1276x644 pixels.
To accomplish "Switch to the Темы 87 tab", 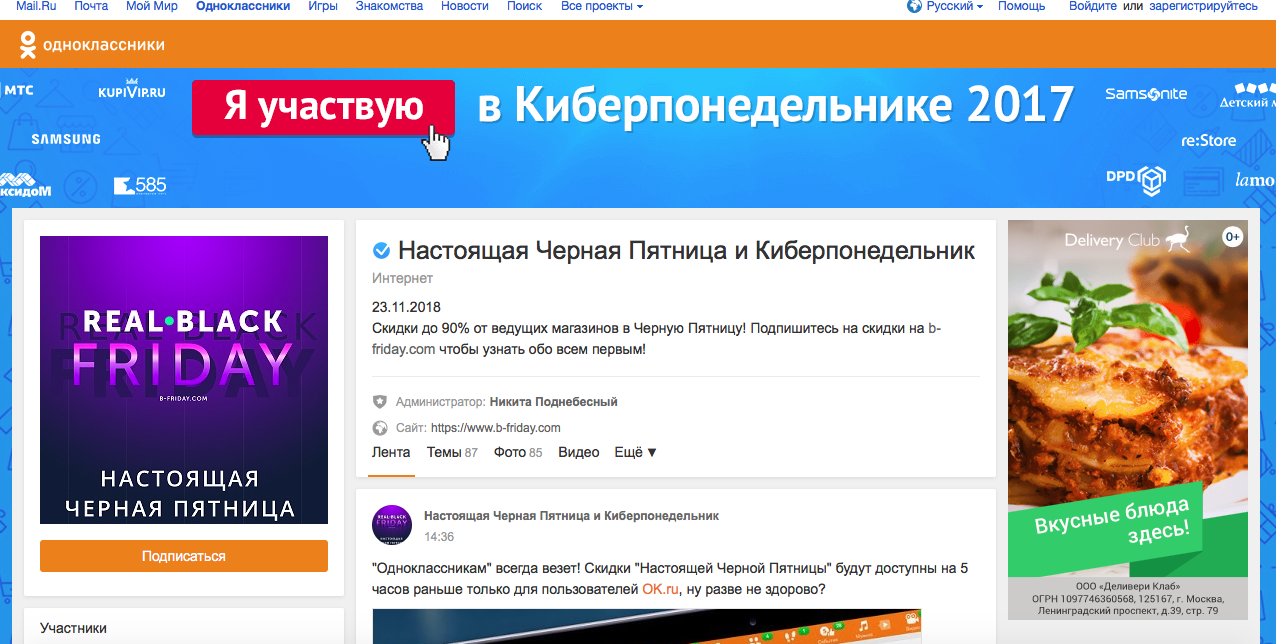I will click(452, 452).
